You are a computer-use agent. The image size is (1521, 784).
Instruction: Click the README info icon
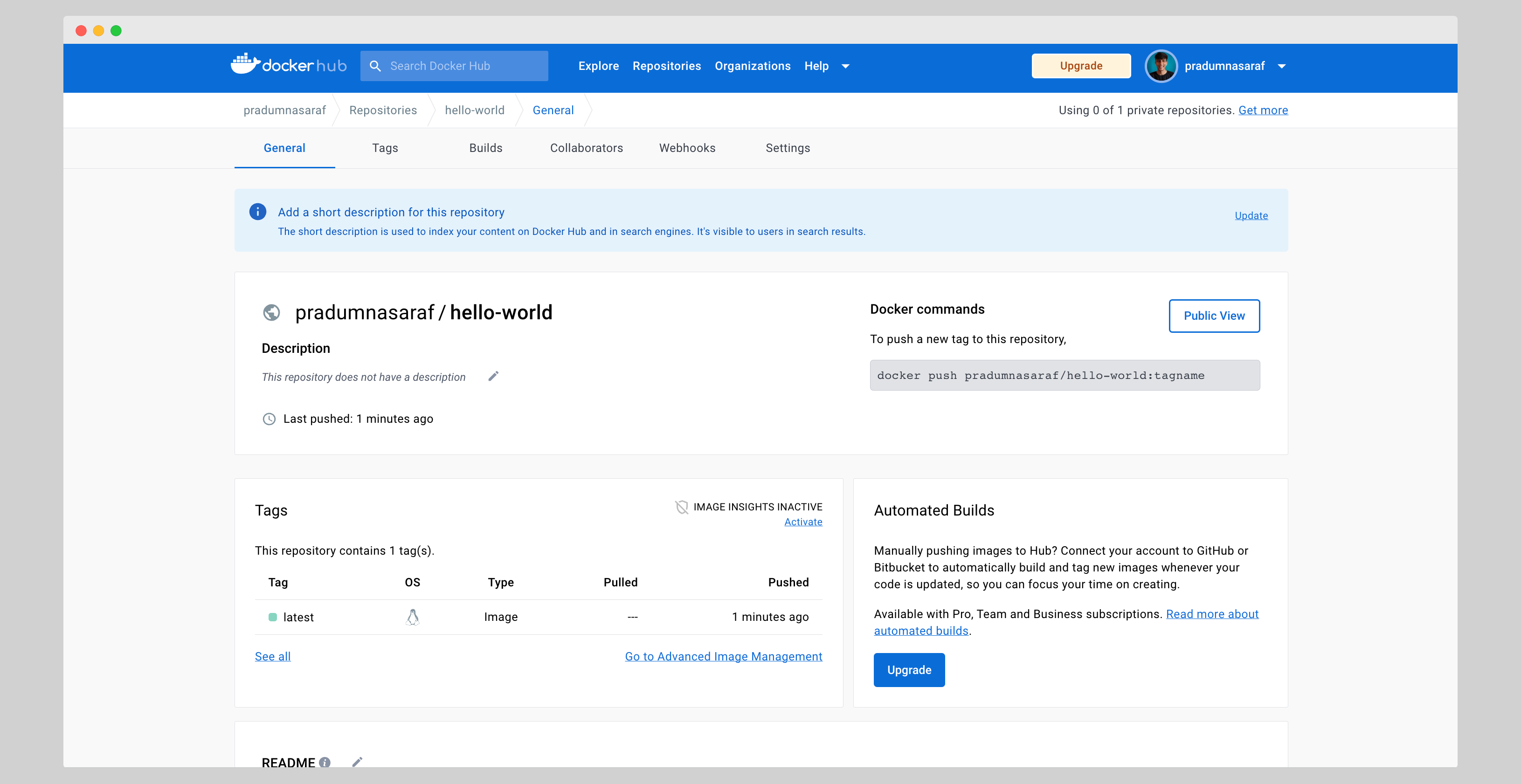click(x=325, y=762)
